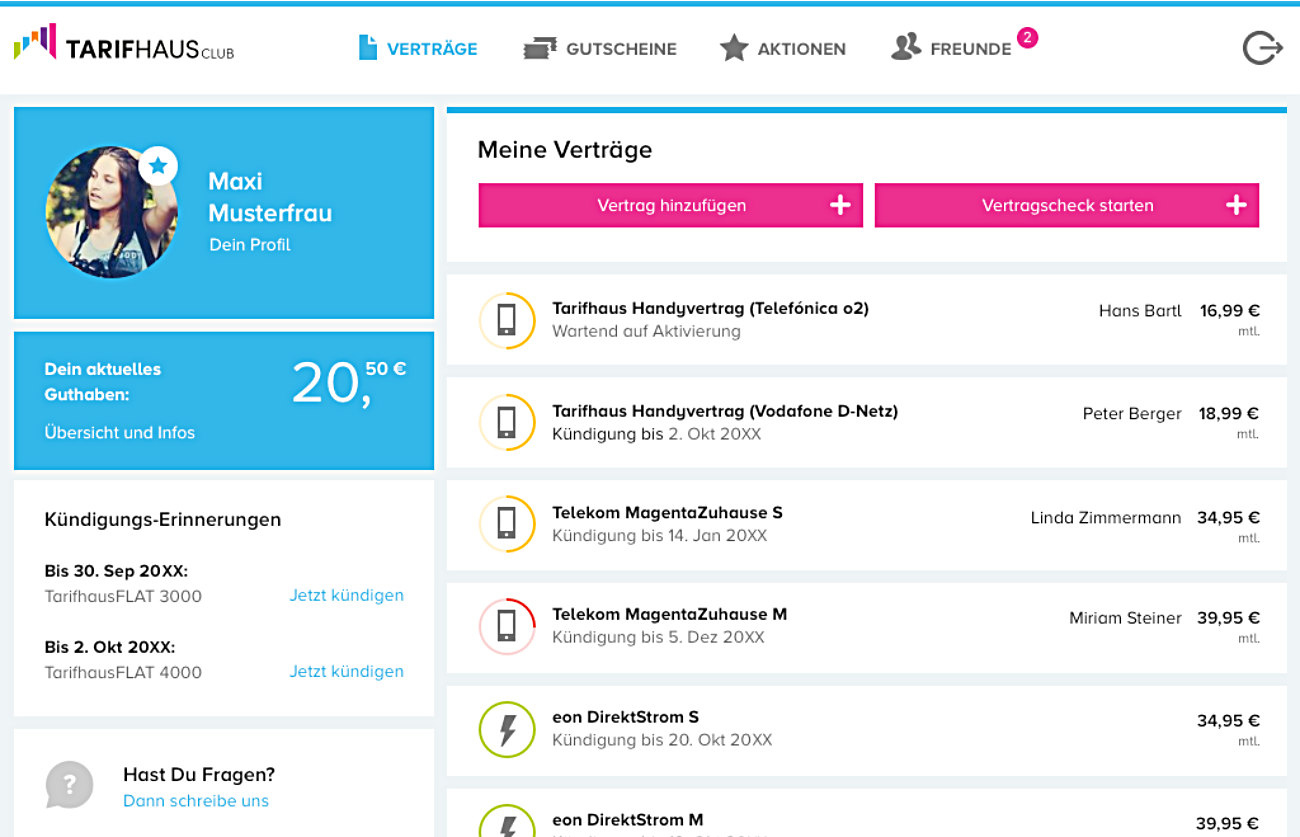Click the star badge on profile photo
This screenshot has height=837, width=1300.
click(158, 165)
